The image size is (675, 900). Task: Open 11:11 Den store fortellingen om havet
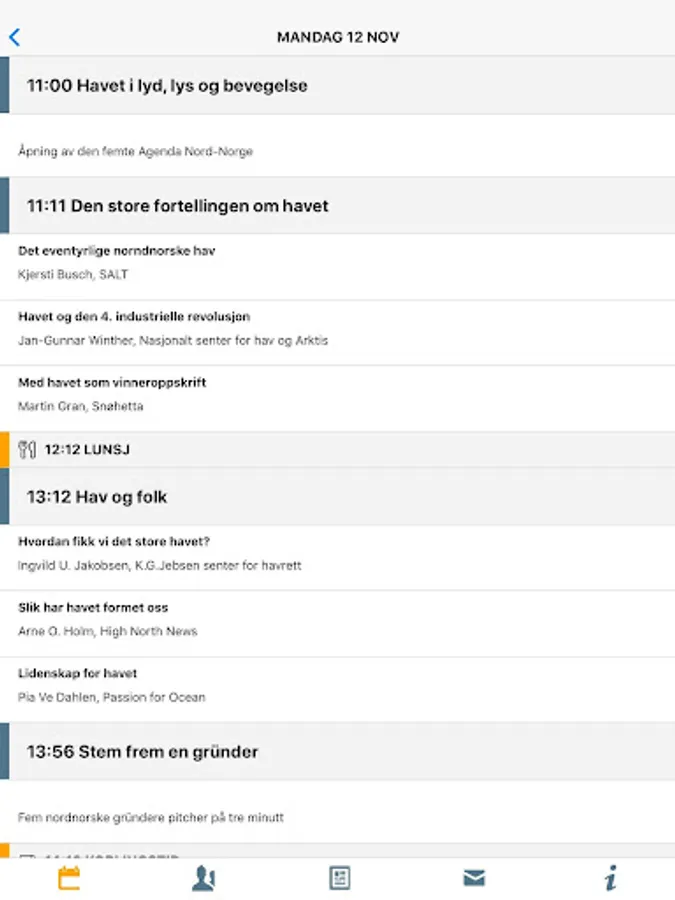(x=178, y=206)
